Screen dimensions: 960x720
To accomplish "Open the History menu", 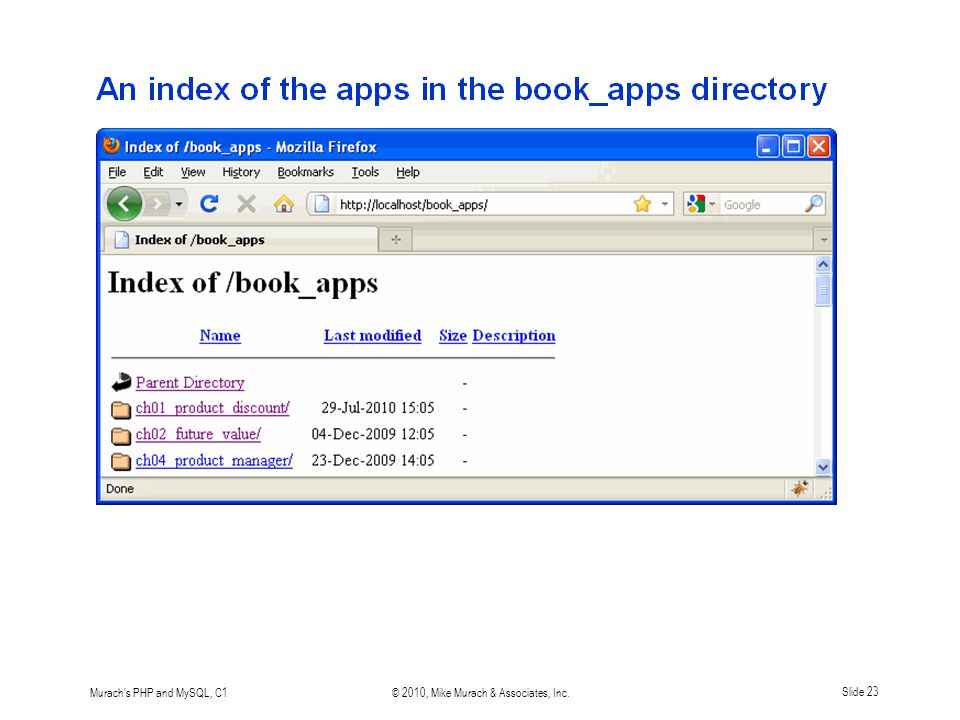I will [241, 172].
